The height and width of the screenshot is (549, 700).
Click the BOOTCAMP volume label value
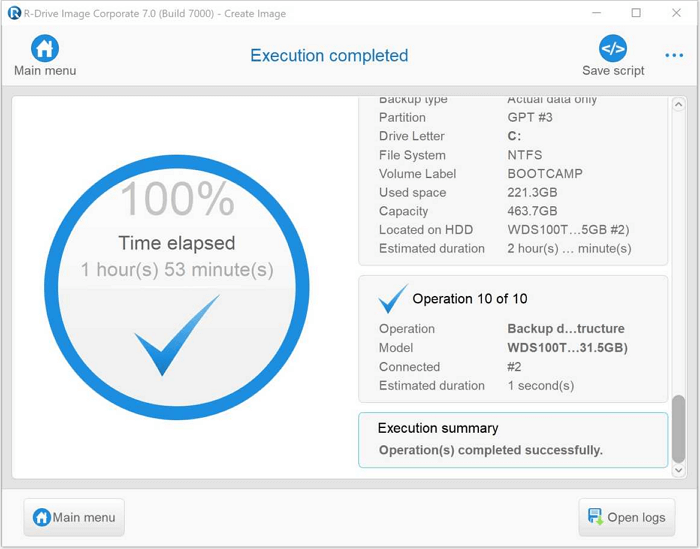click(x=544, y=174)
